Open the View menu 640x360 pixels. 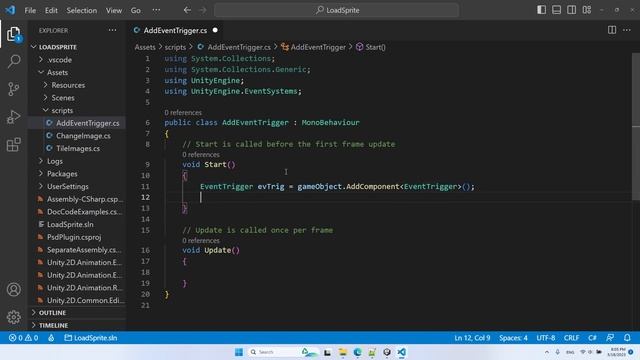point(114,10)
